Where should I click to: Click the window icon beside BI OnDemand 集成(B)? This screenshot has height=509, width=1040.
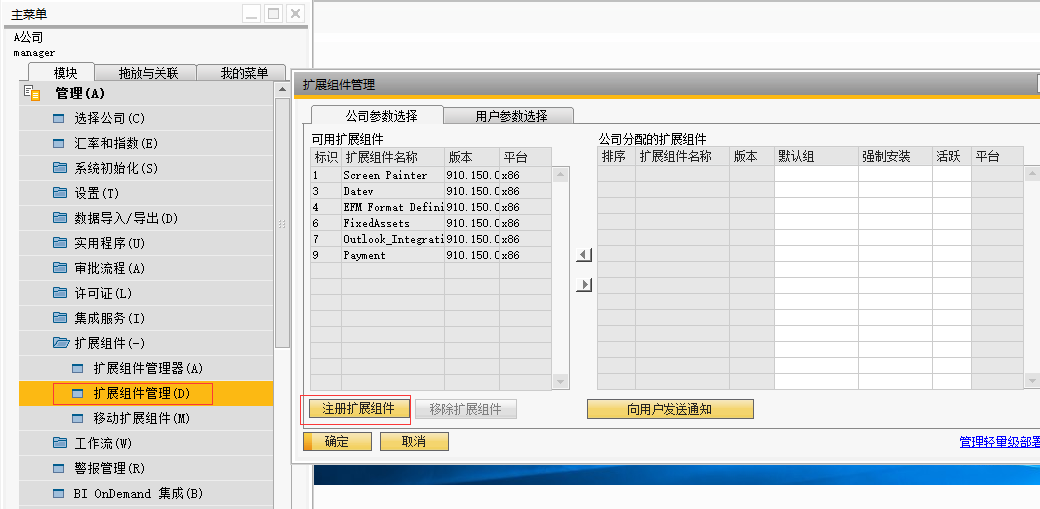point(59,494)
